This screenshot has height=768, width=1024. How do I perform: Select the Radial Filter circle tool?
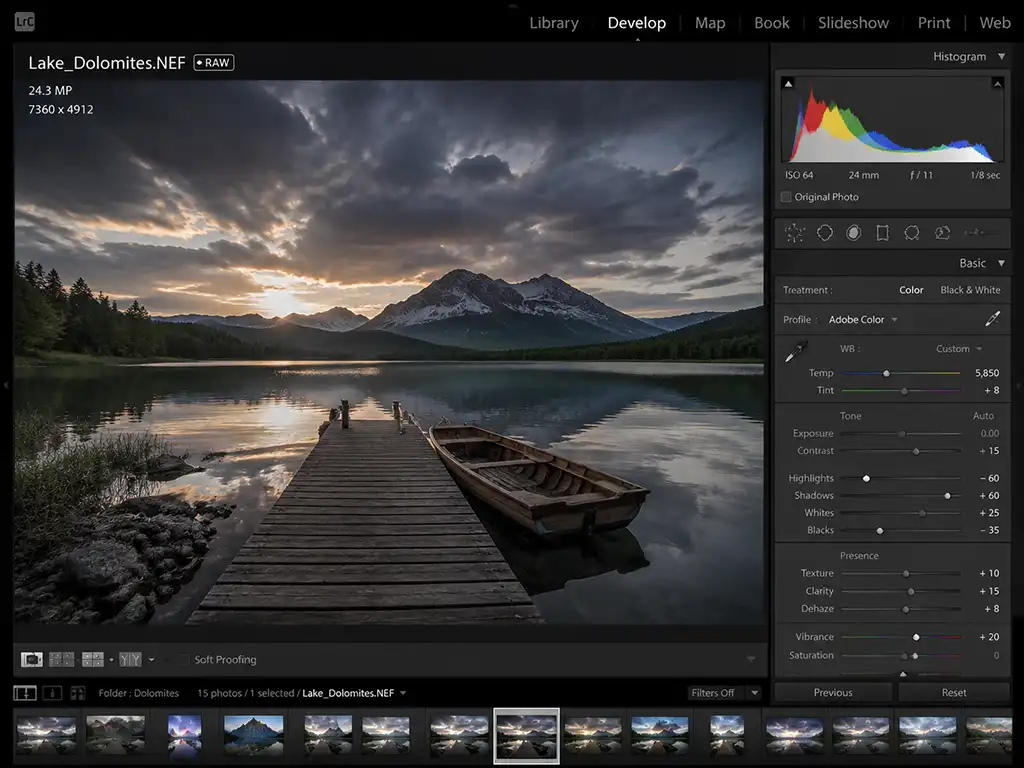(912, 233)
